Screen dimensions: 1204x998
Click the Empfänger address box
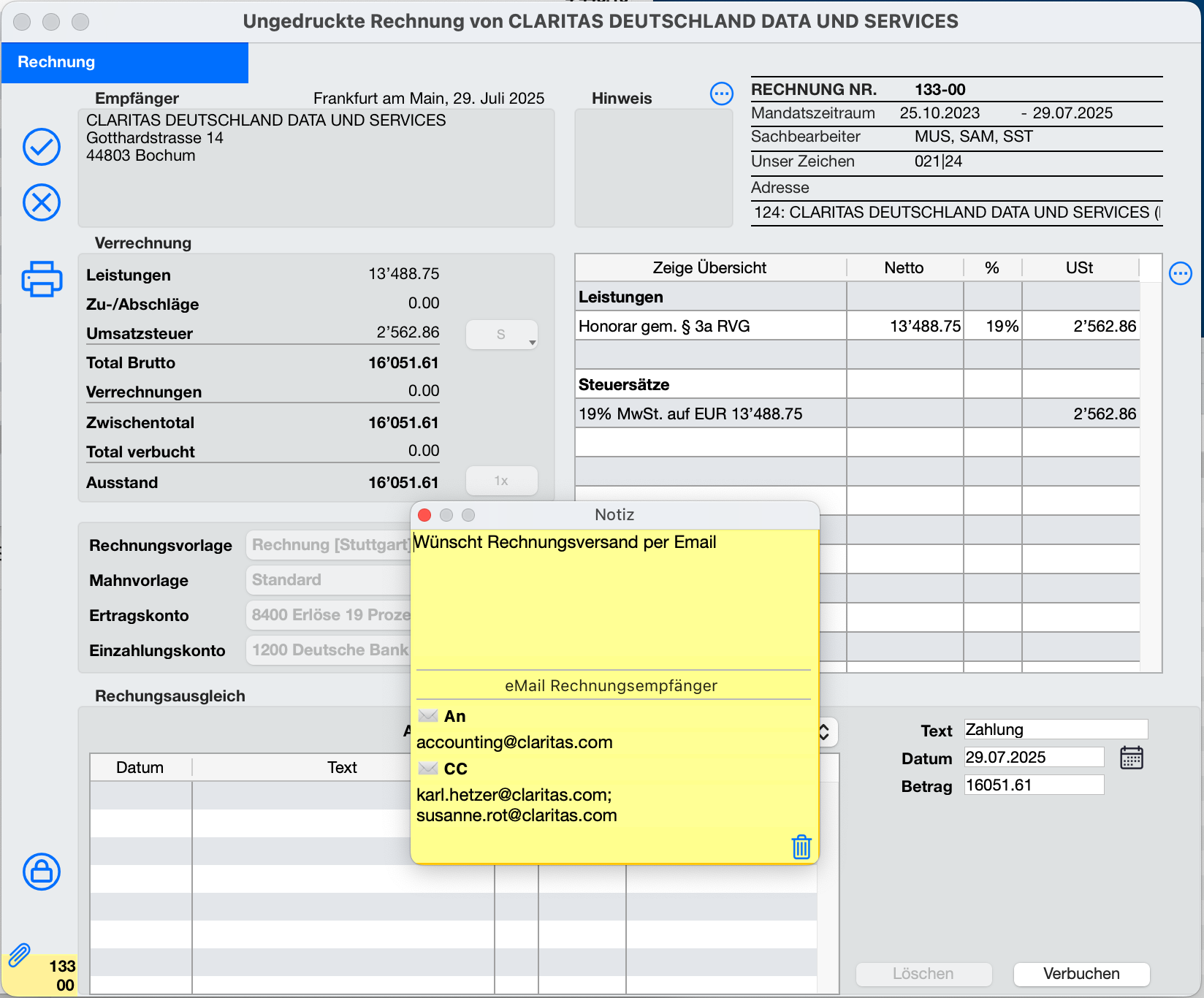[x=316, y=168]
